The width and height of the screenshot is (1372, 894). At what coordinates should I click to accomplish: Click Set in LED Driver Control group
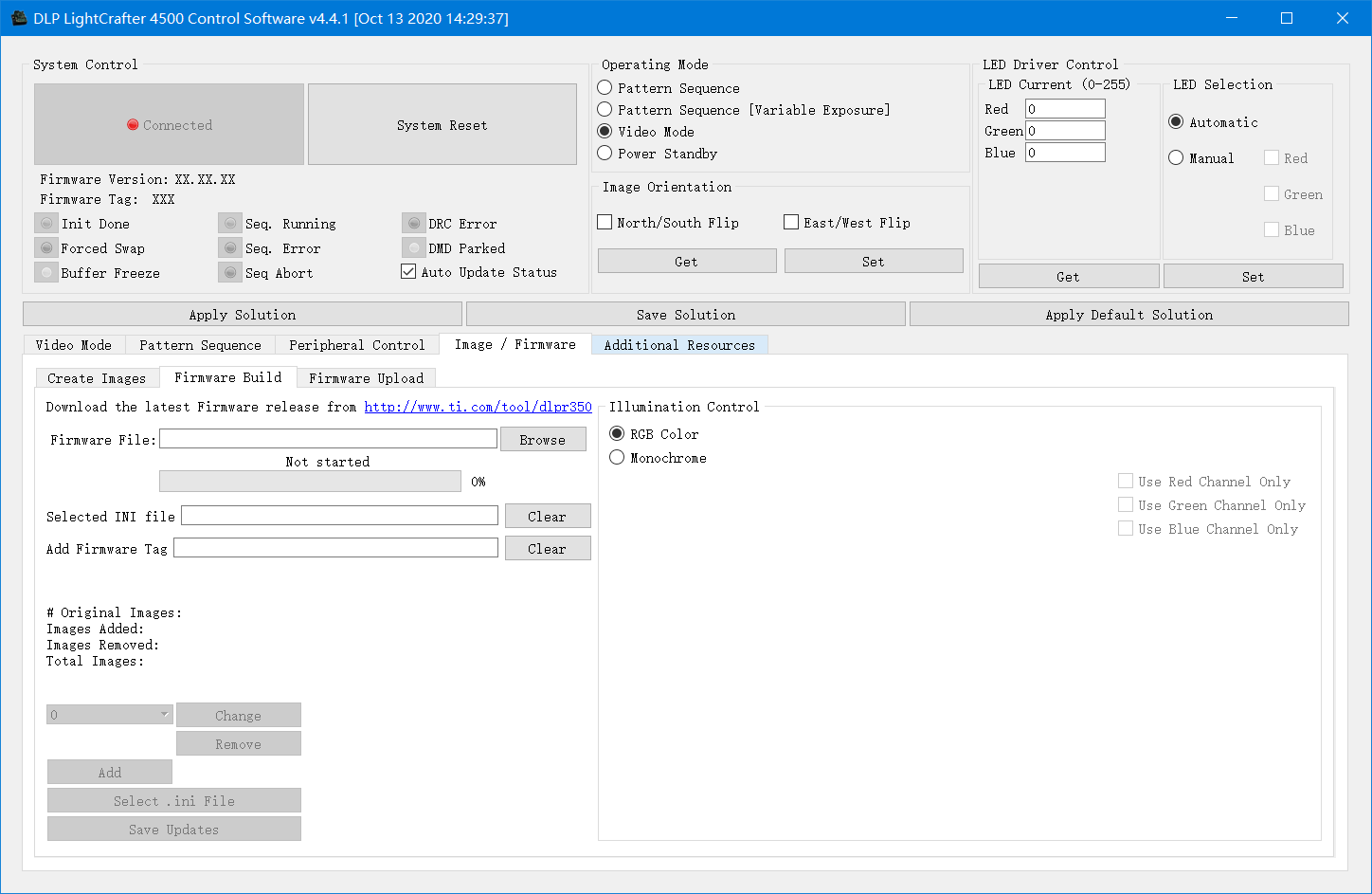pos(1254,276)
